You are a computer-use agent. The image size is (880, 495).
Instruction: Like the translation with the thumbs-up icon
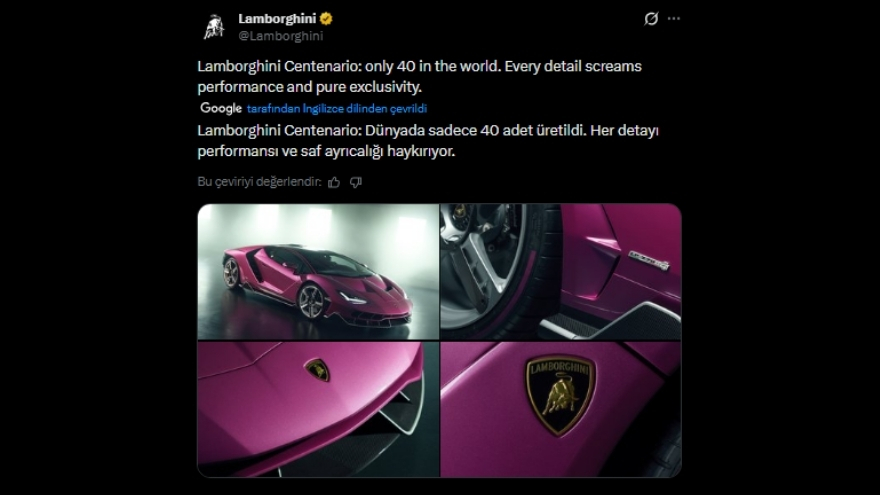tap(334, 182)
